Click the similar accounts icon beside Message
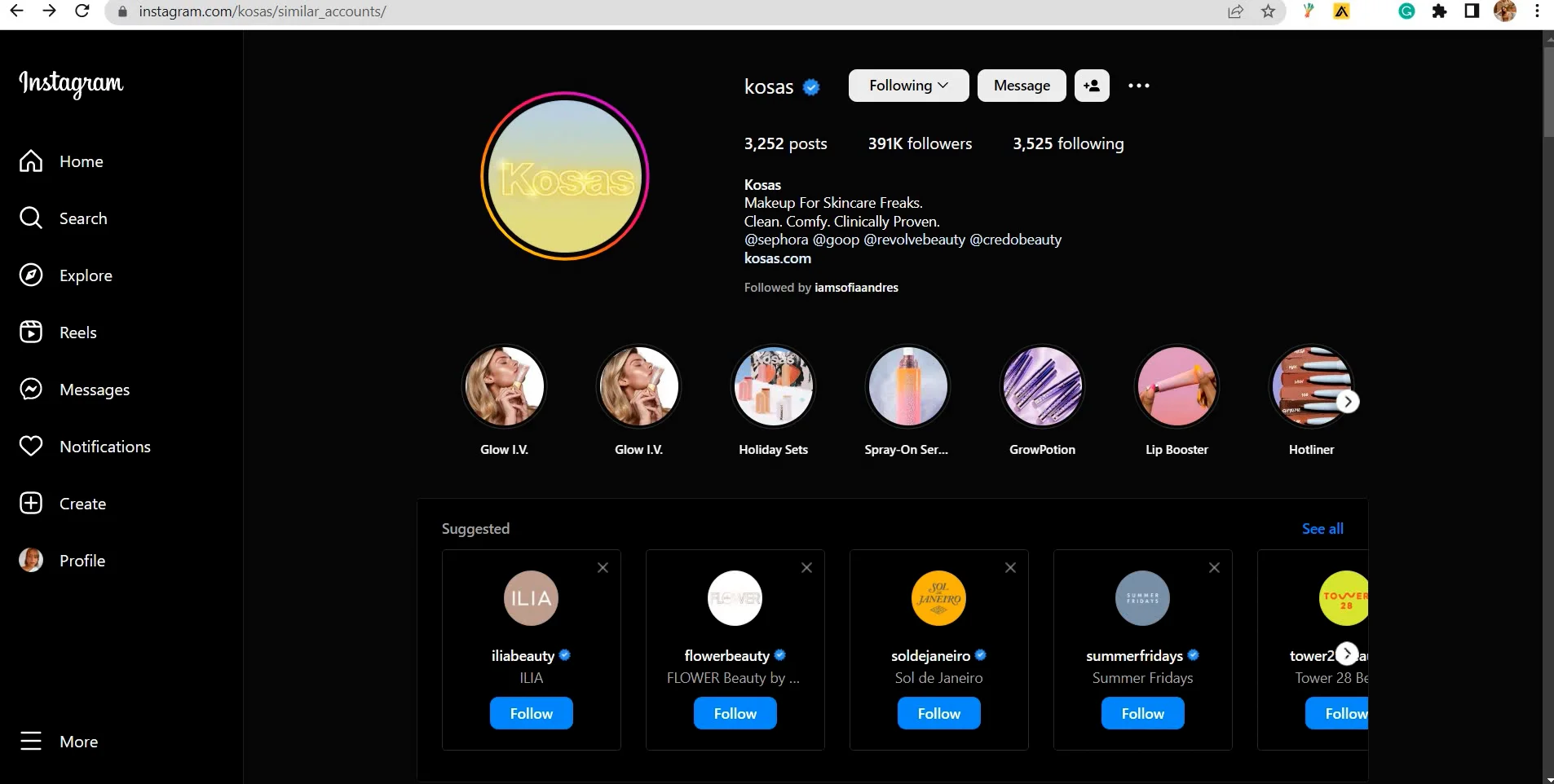1554x784 pixels. pos(1091,85)
